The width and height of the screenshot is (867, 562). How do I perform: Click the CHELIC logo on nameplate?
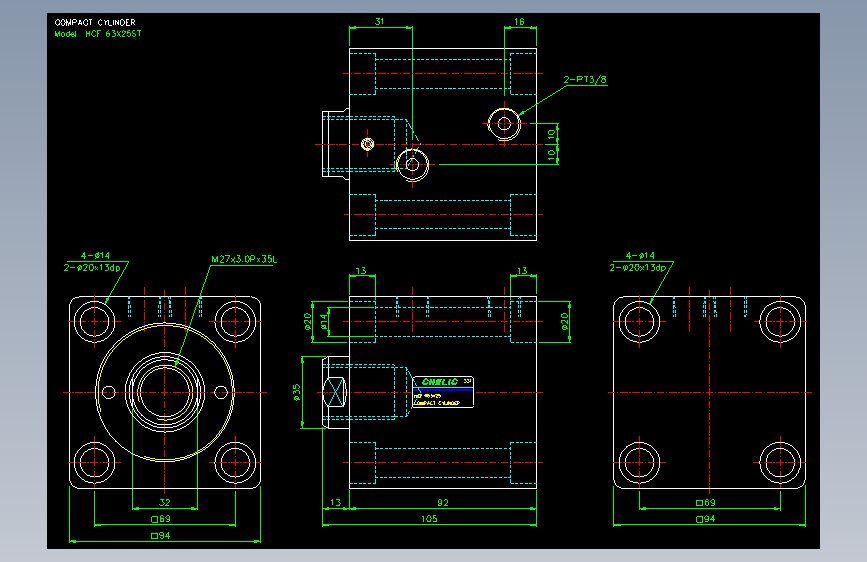click(x=440, y=382)
